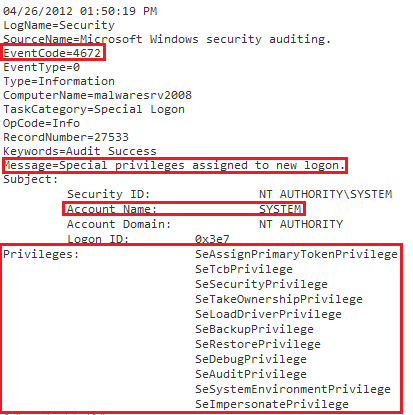Click the RecordNumber=27533 line
This screenshot has height=415, width=413.
tap(66, 137)
